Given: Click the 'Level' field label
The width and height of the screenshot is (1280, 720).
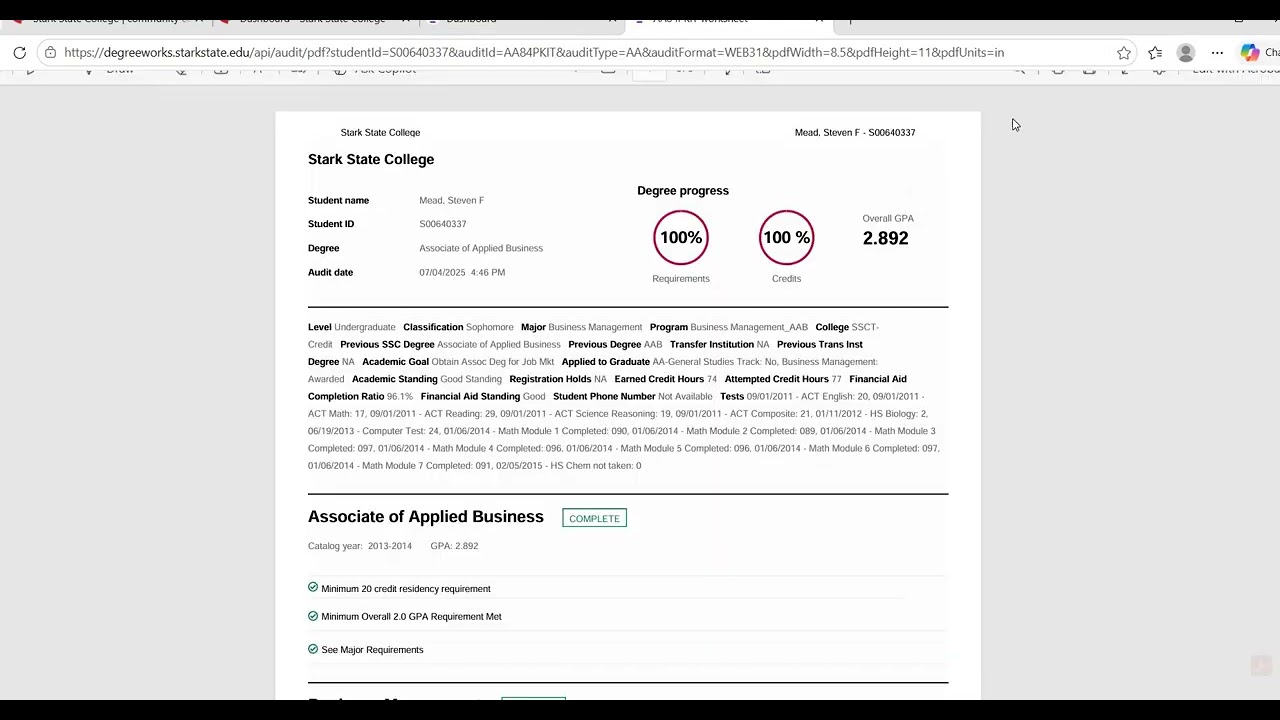Looking at the screenshot, I should click(x=319, y=327).
